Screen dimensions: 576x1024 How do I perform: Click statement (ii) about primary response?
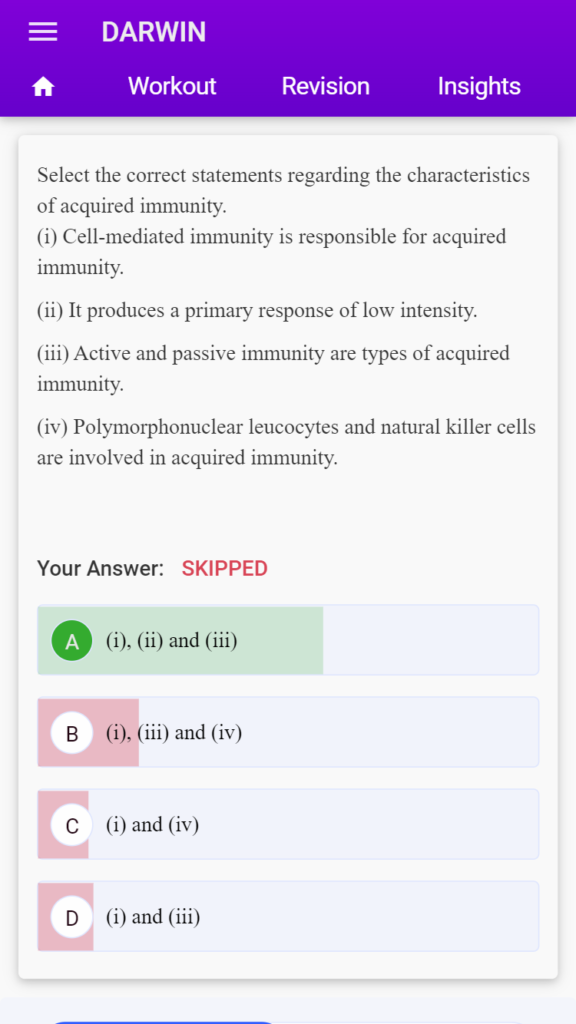(x=257, y=311)
